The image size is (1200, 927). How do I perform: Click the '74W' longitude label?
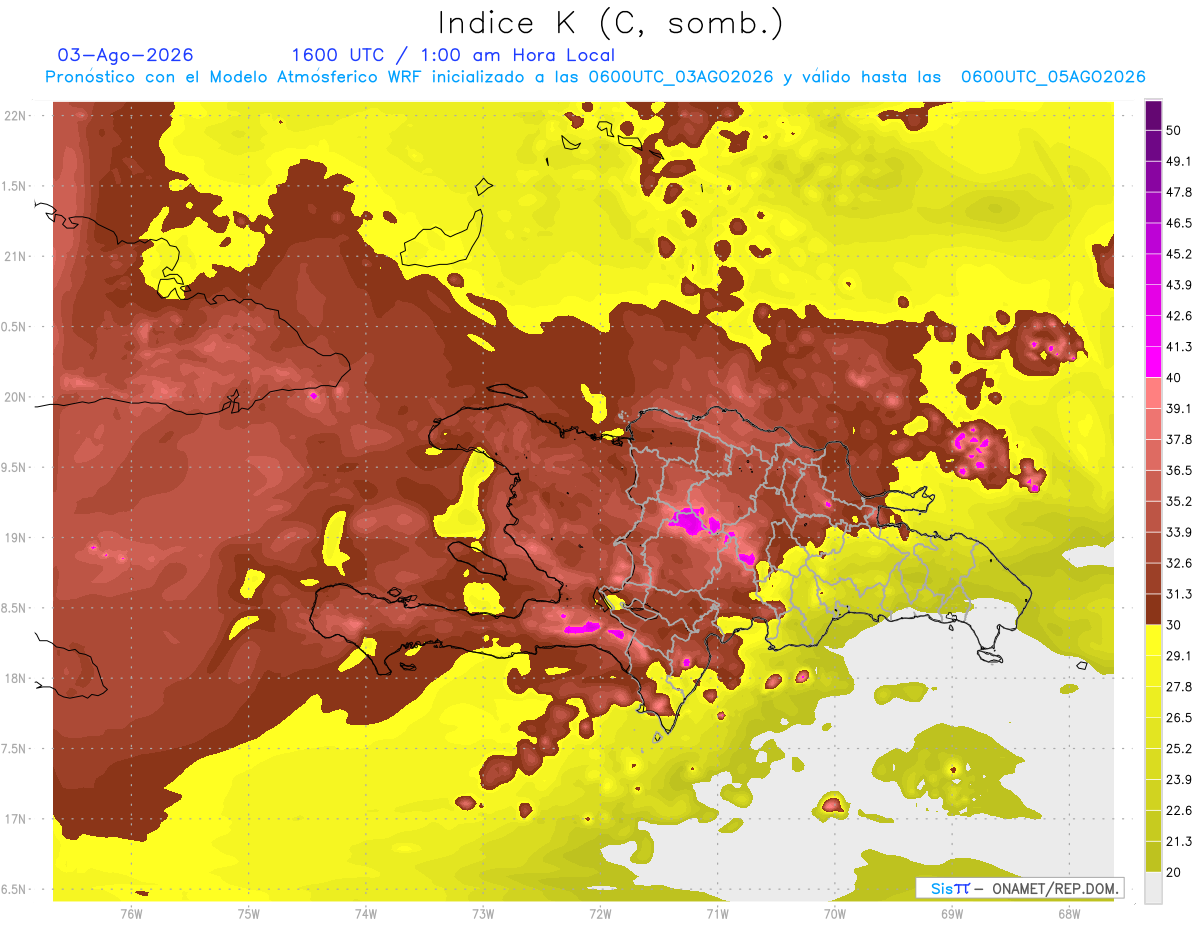tap(366, 914)
